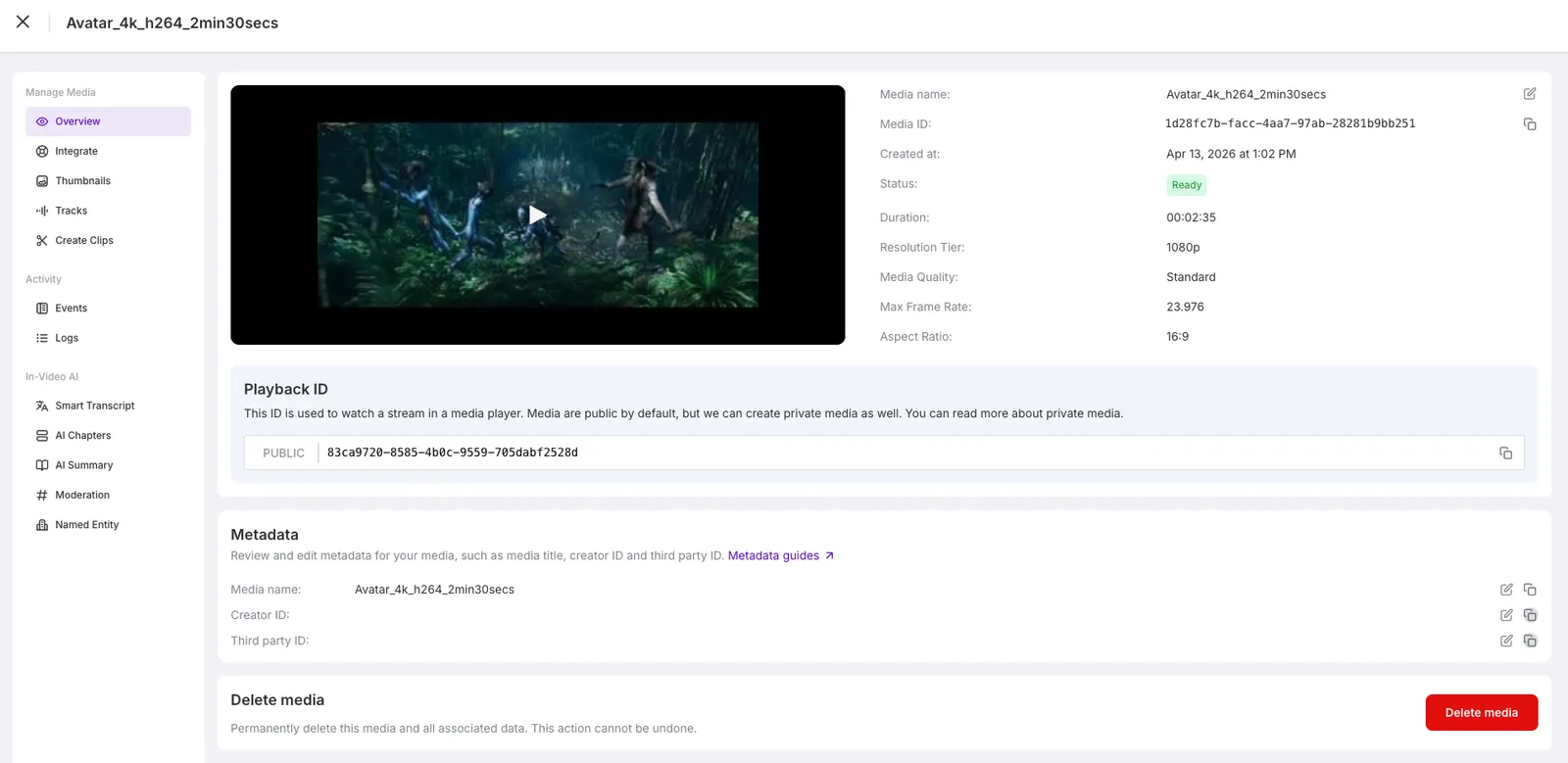Open Create Clips tool
The image size is (1568, 763).
(108, 240)
